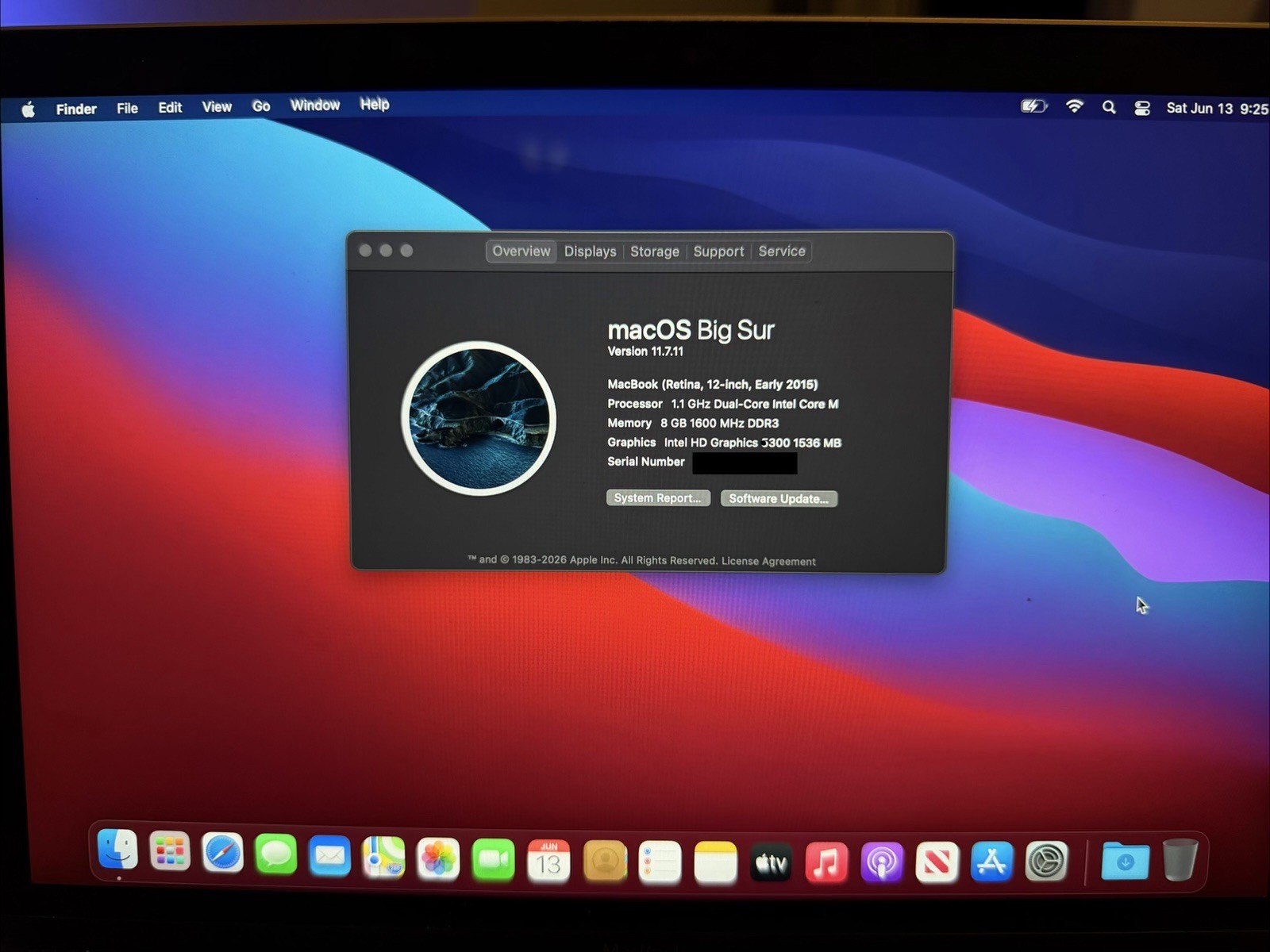Open System Preferences in the Dock
1270x952 pixels.
click(x=1047, y=861)
